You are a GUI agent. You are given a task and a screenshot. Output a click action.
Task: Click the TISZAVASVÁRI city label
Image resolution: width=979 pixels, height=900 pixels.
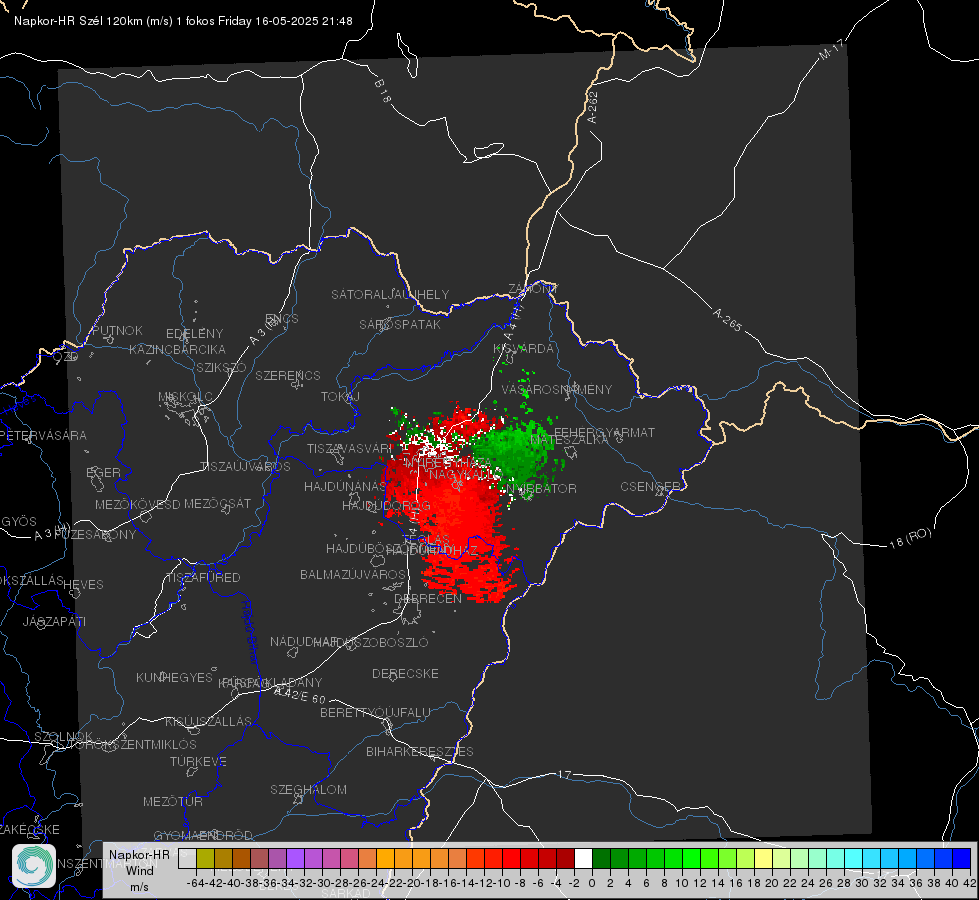tap(349, 448)
